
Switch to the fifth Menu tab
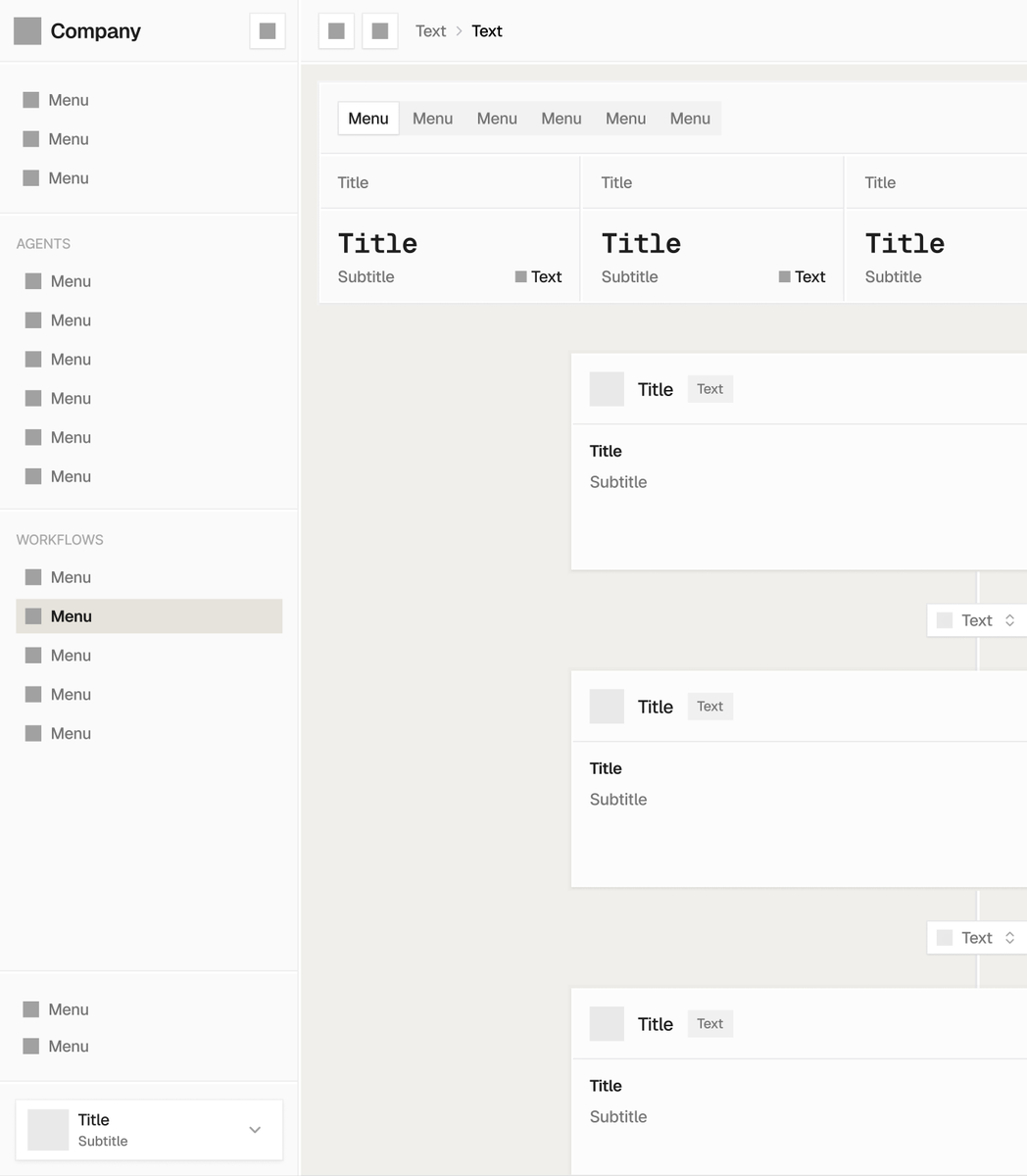[x=625, y=119]
